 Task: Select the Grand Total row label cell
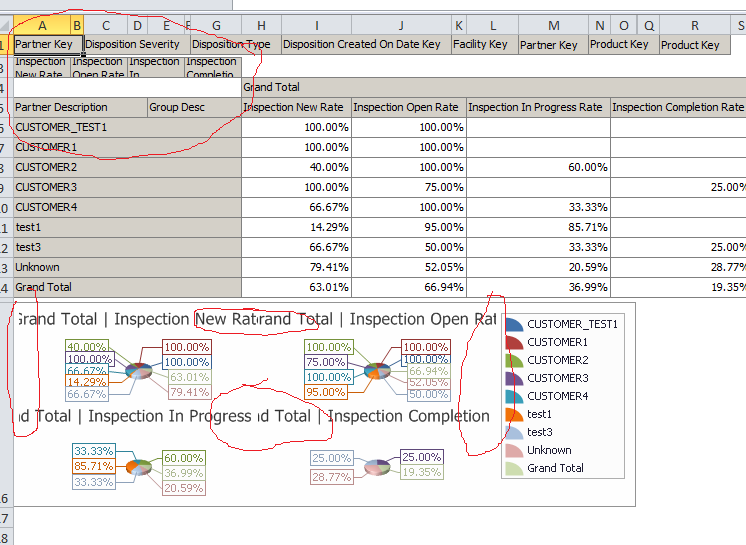127,287
